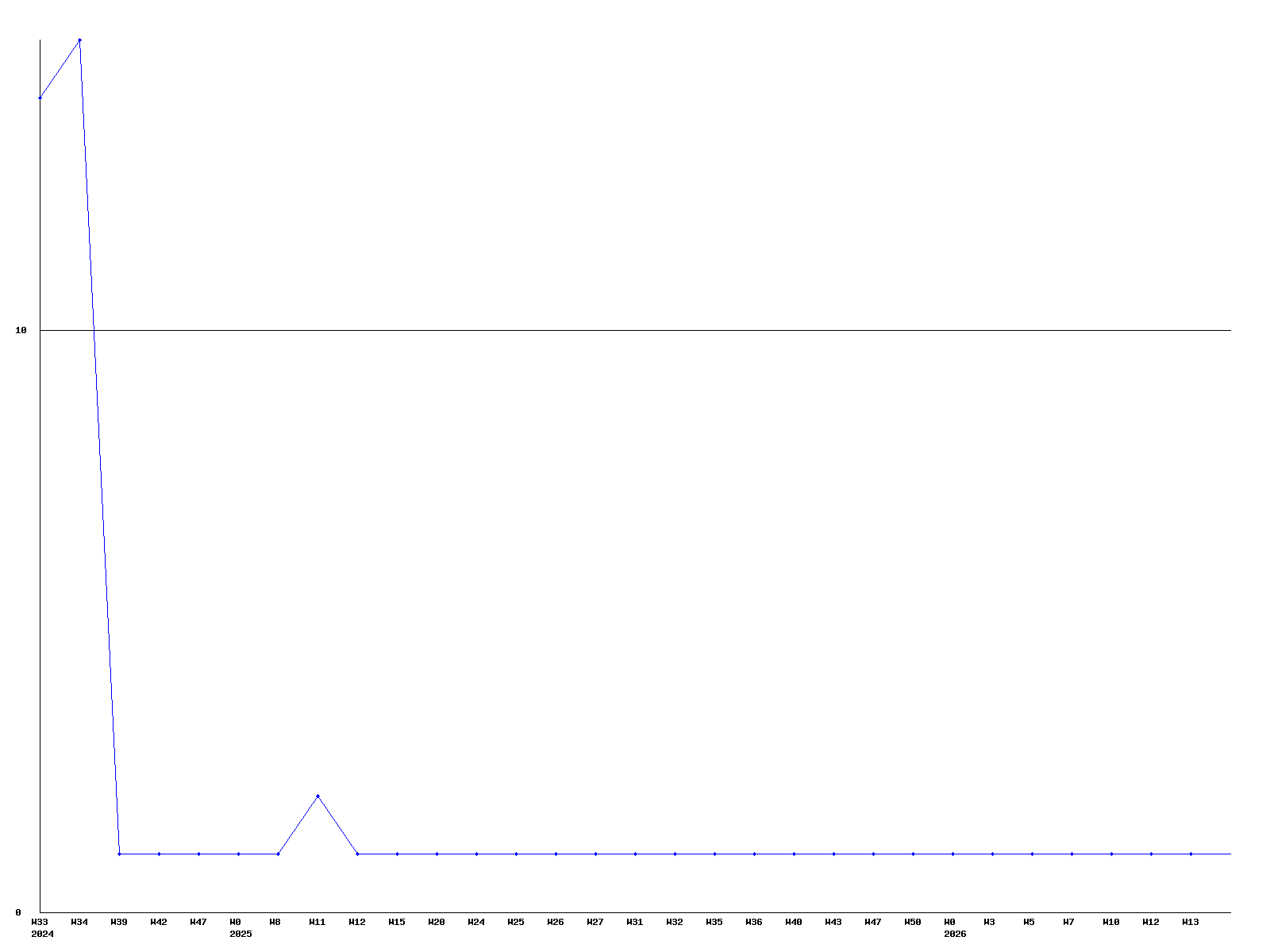Click the first data point at W33
The width and height of the screenshot is (1270, 952).
coord(40,98)
